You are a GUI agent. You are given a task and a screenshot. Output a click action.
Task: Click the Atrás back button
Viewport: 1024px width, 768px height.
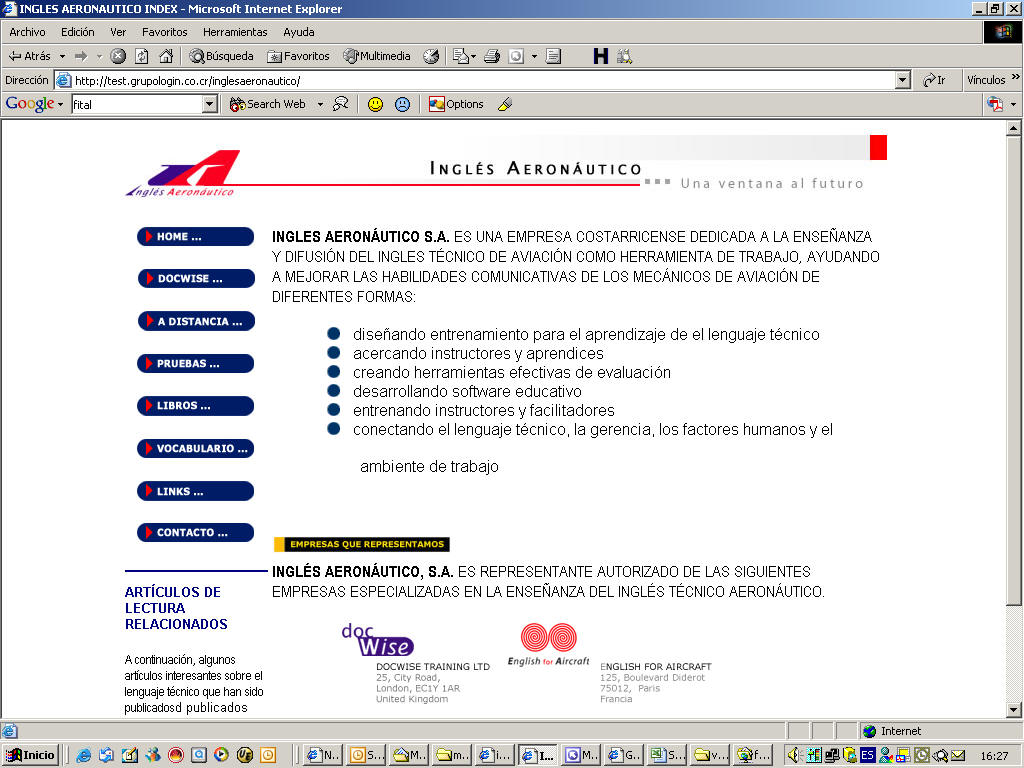click(x=29, y=56)
